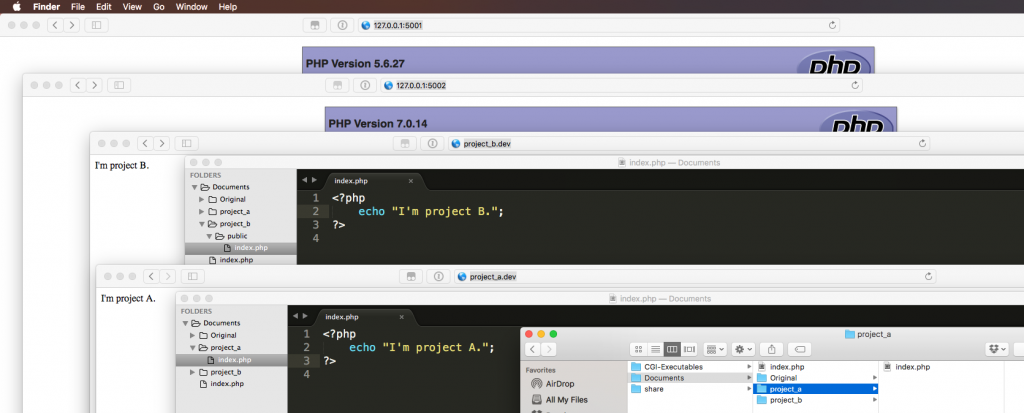Open the Dropbox dropdown in Finder toolbar

995,349
